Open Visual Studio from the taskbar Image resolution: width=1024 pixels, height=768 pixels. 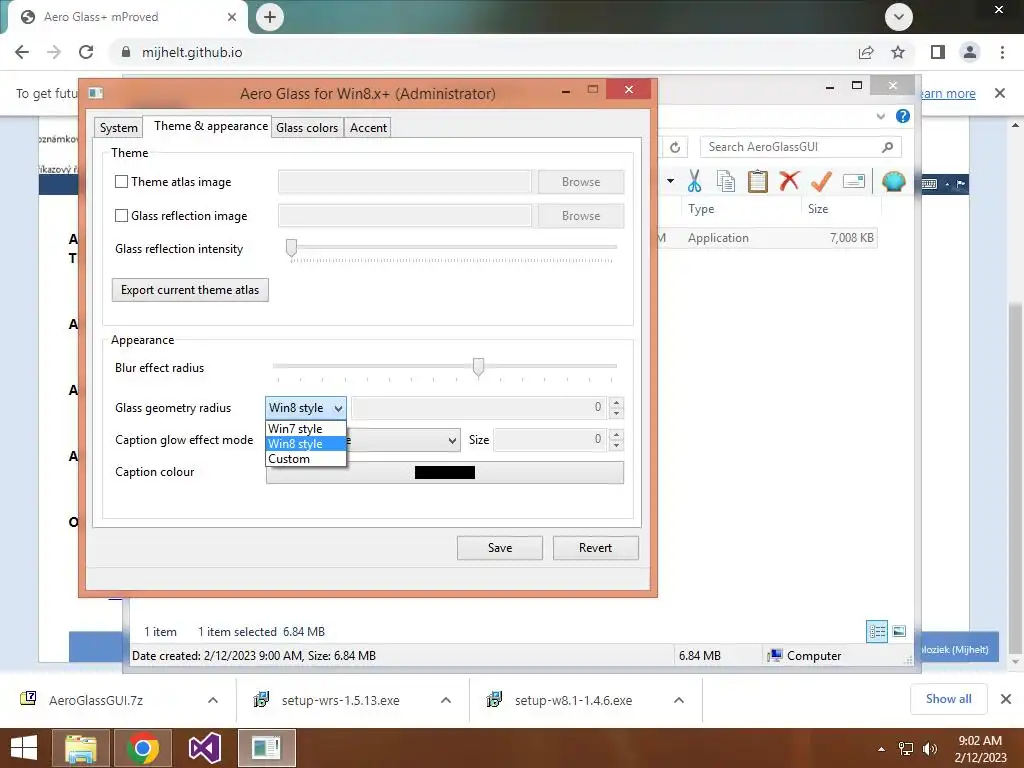click(x=204, y=748)
